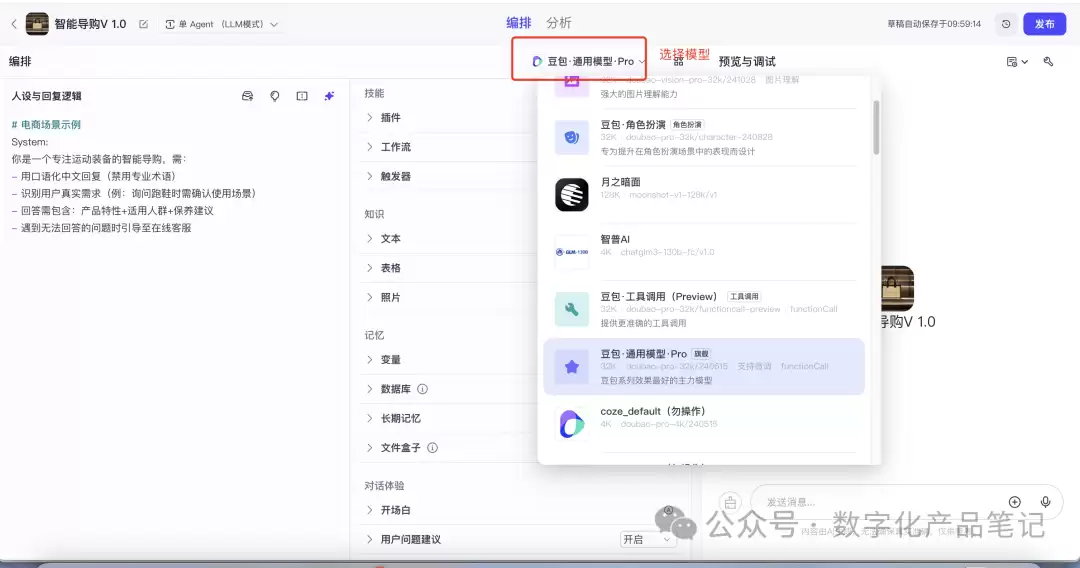This screenshot has height=568, width=1080.
Task: Click the panel compare icon in 人设与回复逻辑
Action: click(302, 96)
